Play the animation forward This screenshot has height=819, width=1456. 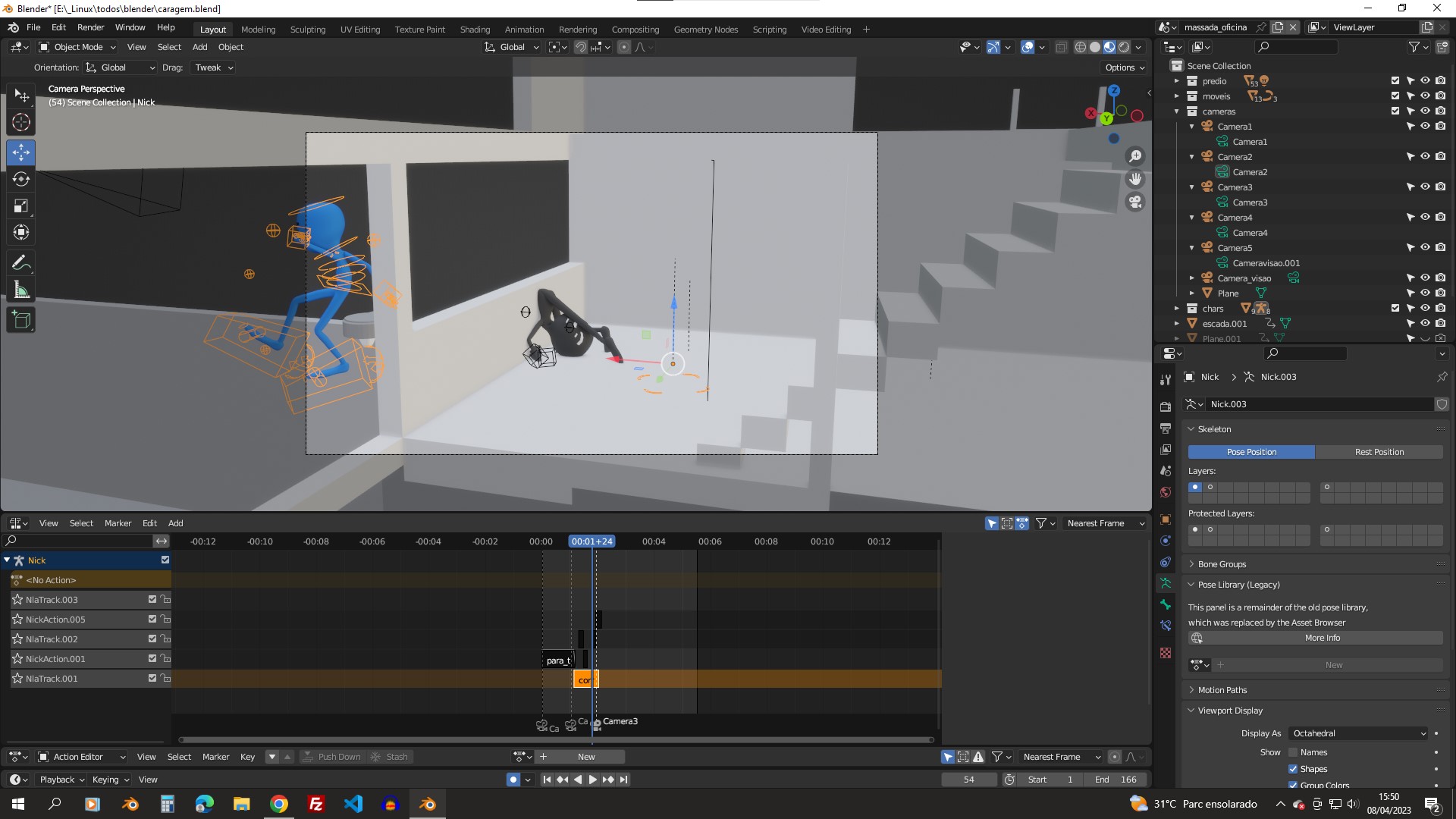[x=592, y=780]
